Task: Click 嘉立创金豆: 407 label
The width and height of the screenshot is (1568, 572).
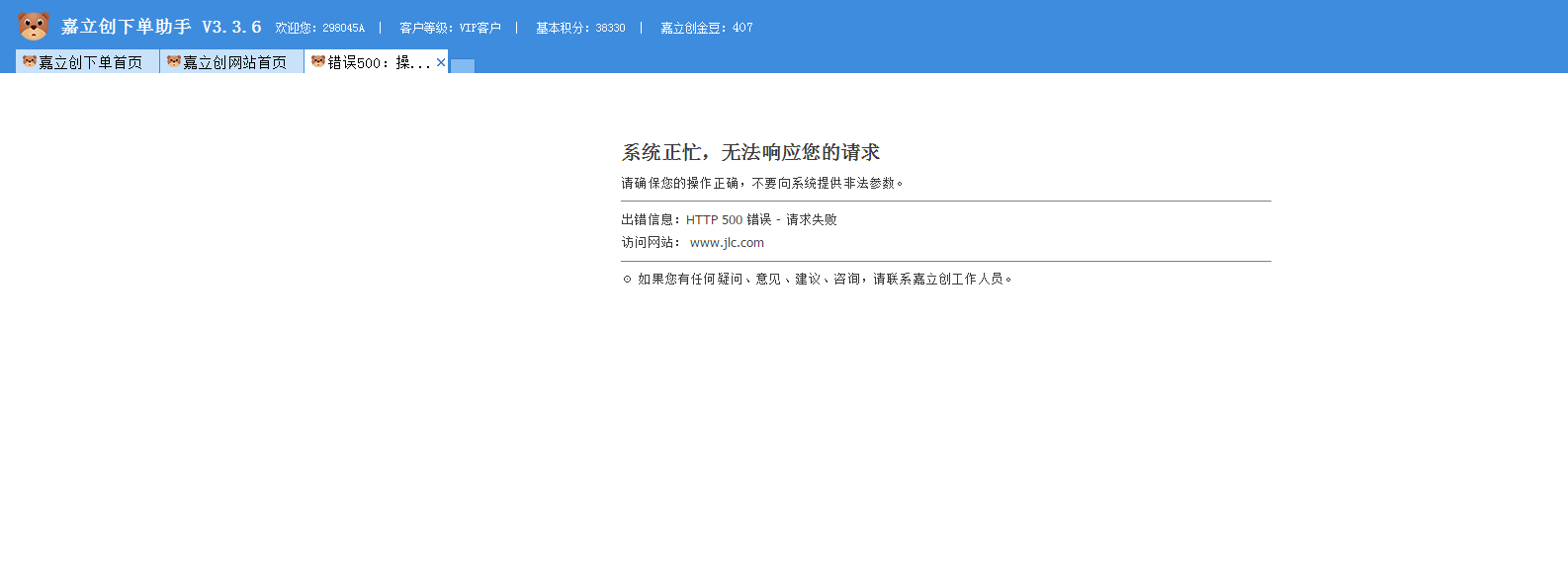Action: pos(706,28)
